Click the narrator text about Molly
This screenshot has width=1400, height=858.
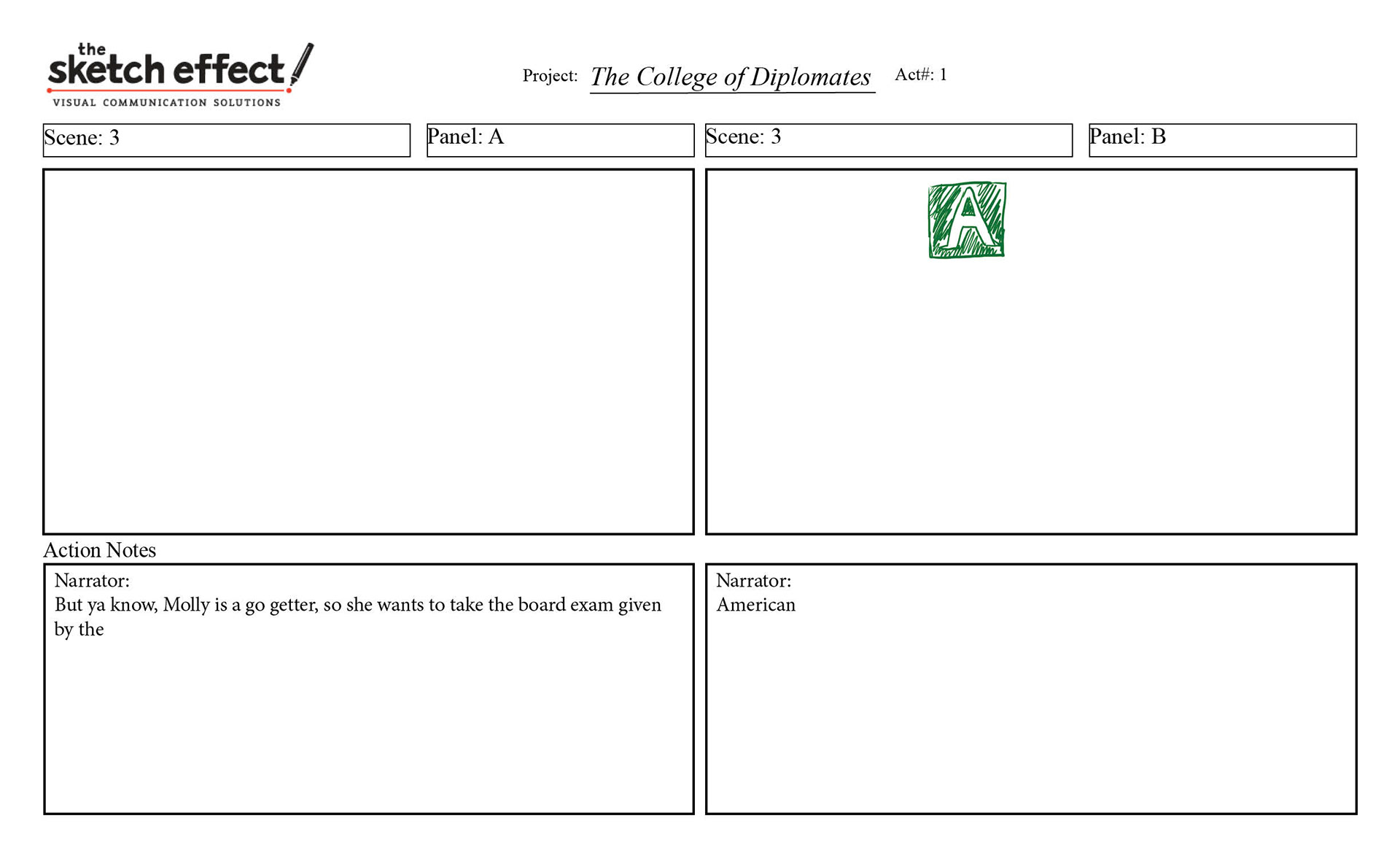tap(357, 606)
